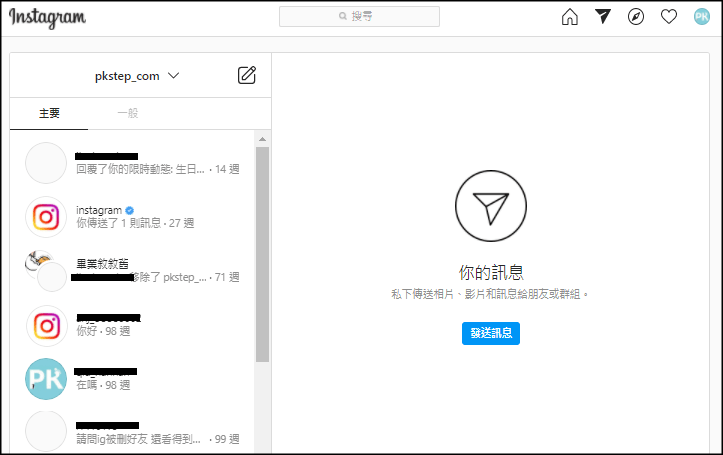Viewport: 723px width, 455px height.
Task: Open the instagram verified conversation
Action: click(132, 217)
